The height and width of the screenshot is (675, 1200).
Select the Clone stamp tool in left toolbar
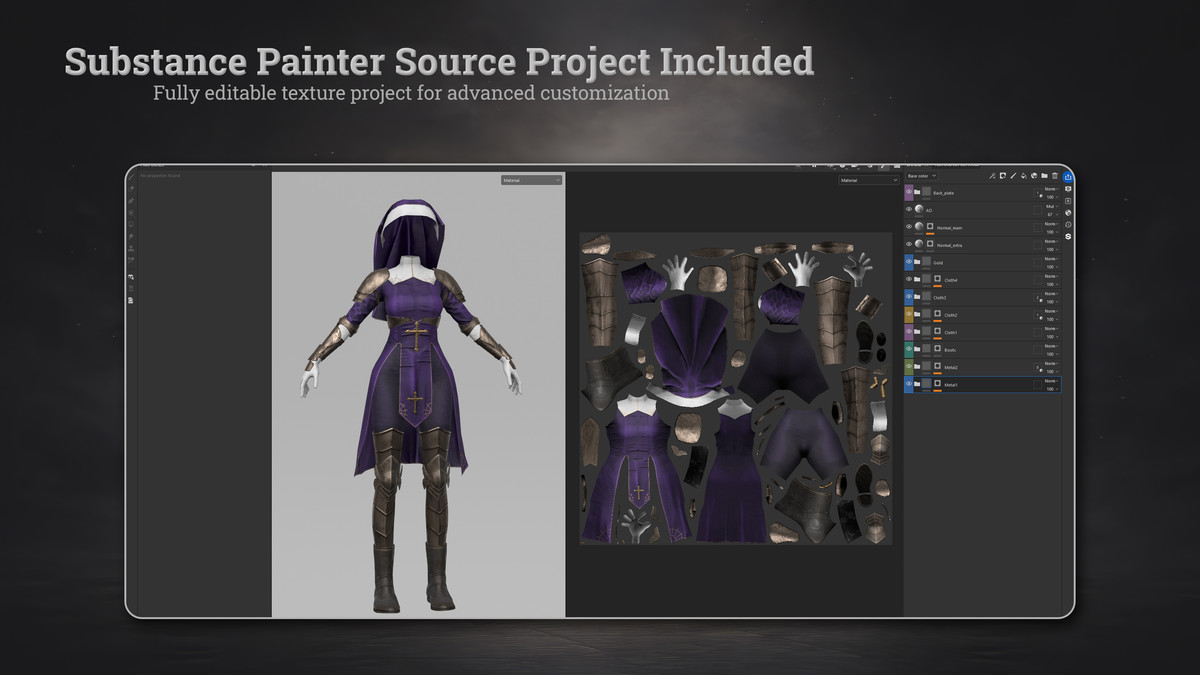click(131, 248)
